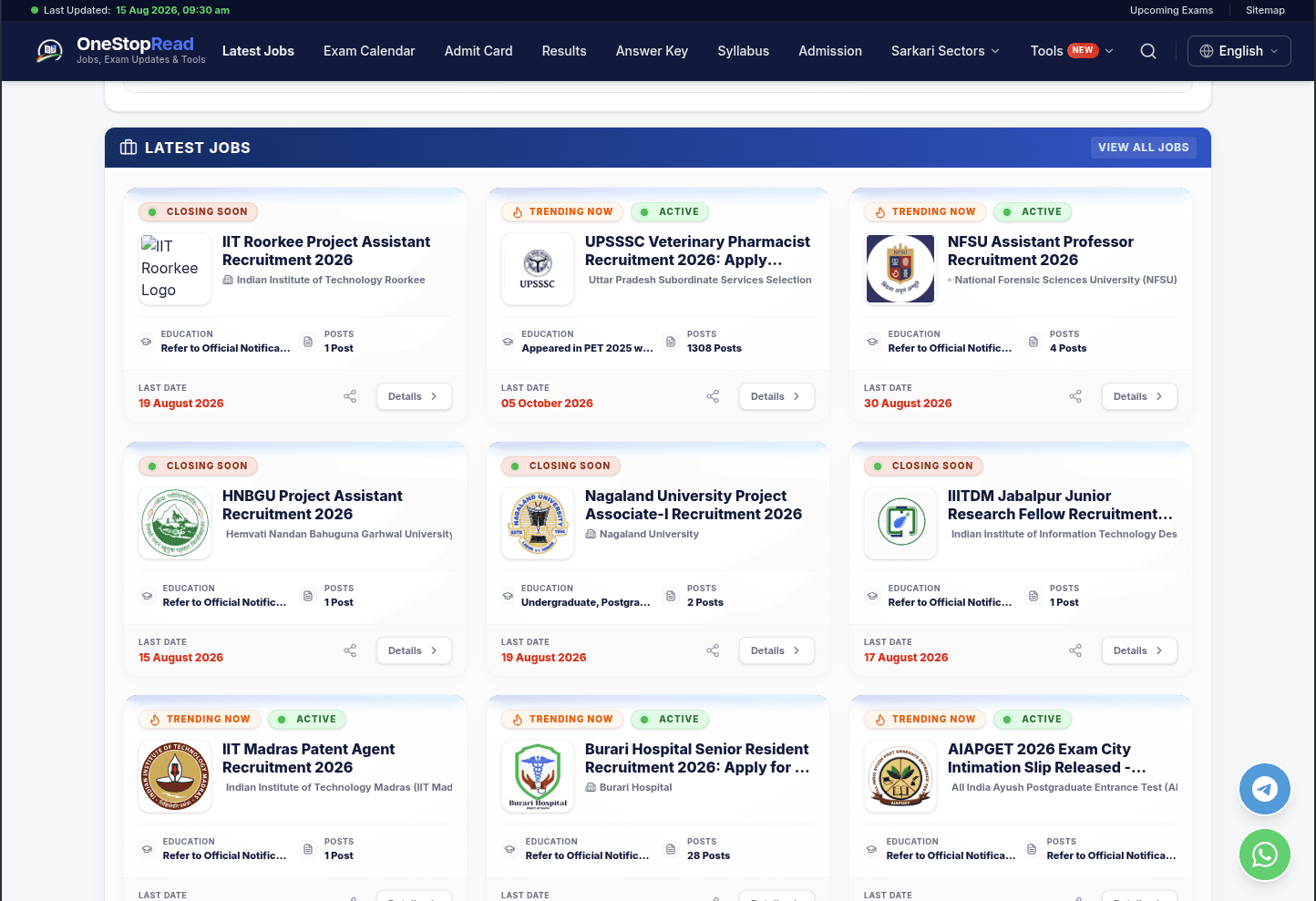Image resolution: width=1316 pixels, height=901 pixels.
Task: Open the Upcoming Exams link
Action: point(1171,10)
